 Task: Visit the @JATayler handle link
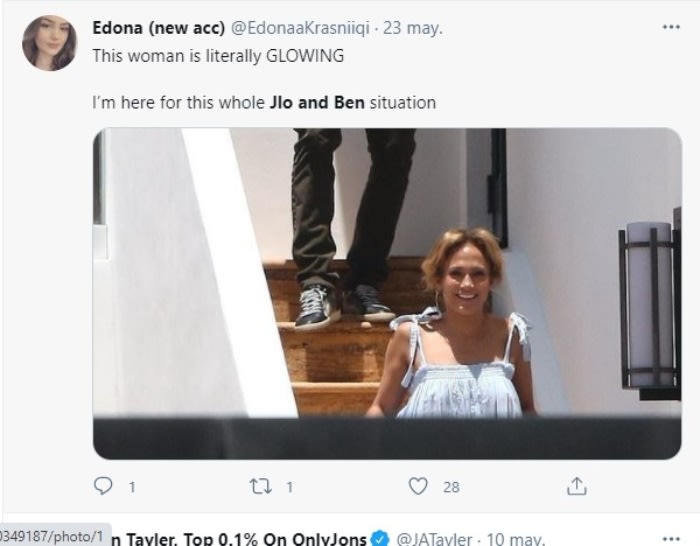(x=434, y=539)
